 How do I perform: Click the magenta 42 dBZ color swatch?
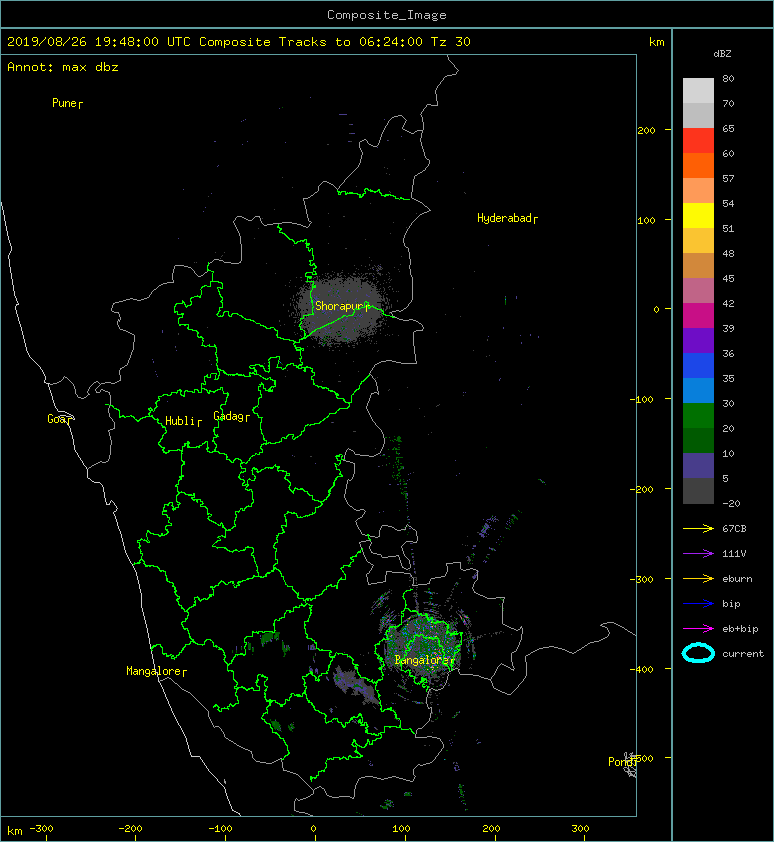[698, 316]
